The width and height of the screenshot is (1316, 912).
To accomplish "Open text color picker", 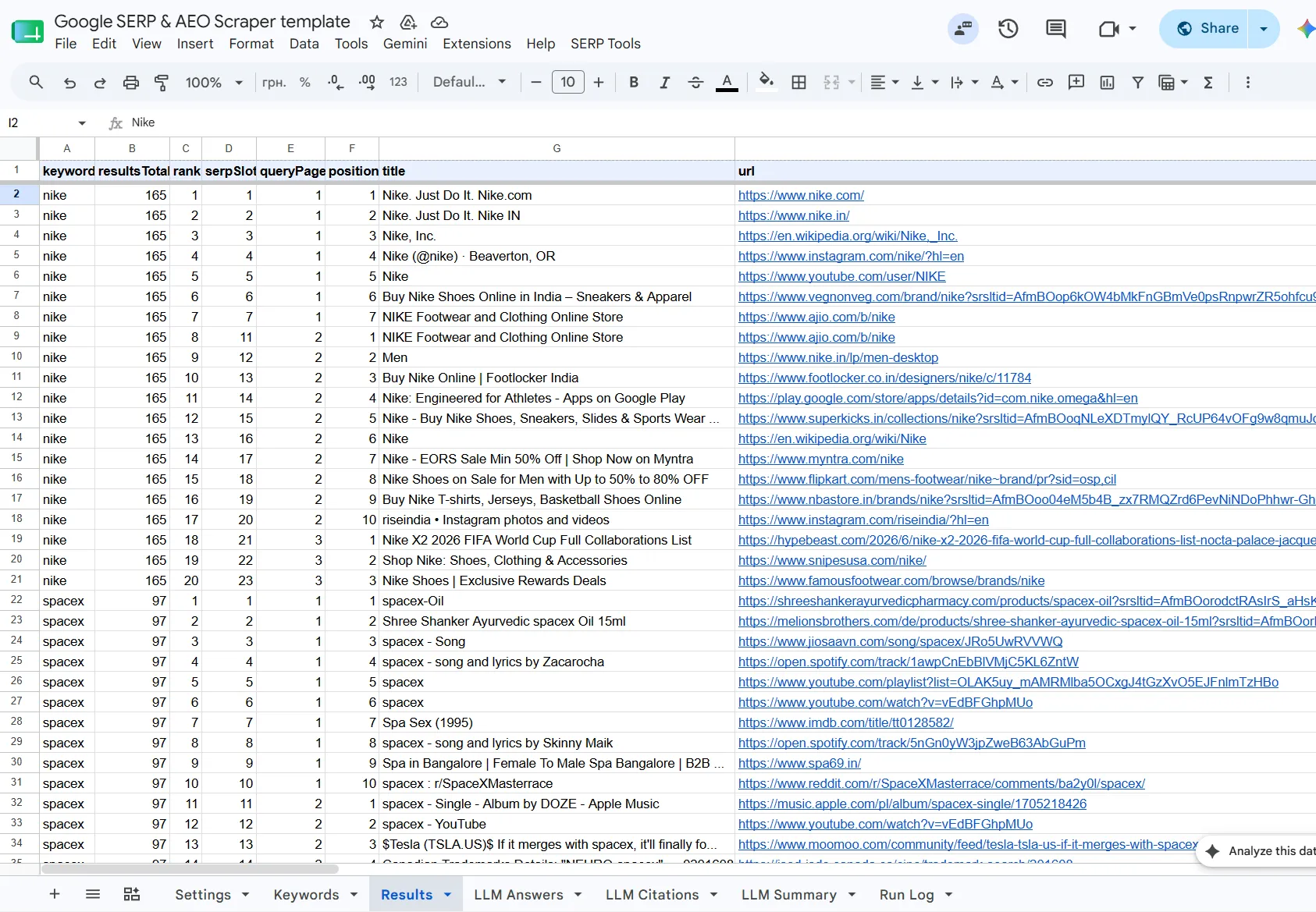I will tap(727, 82).
